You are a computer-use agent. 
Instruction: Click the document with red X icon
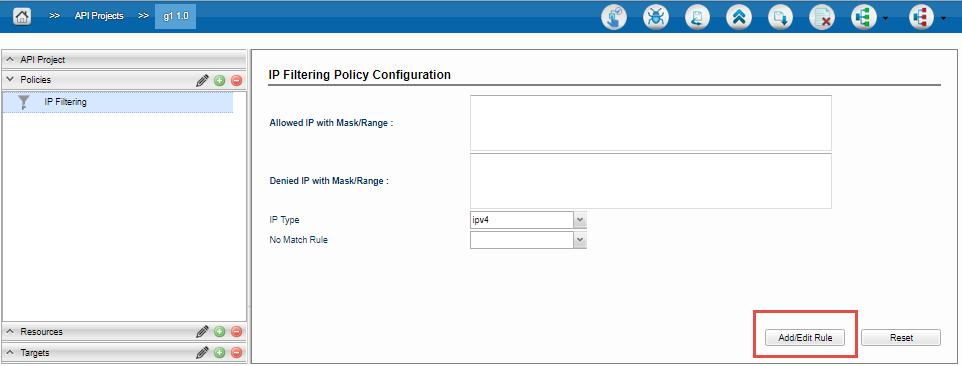[822, 17]
